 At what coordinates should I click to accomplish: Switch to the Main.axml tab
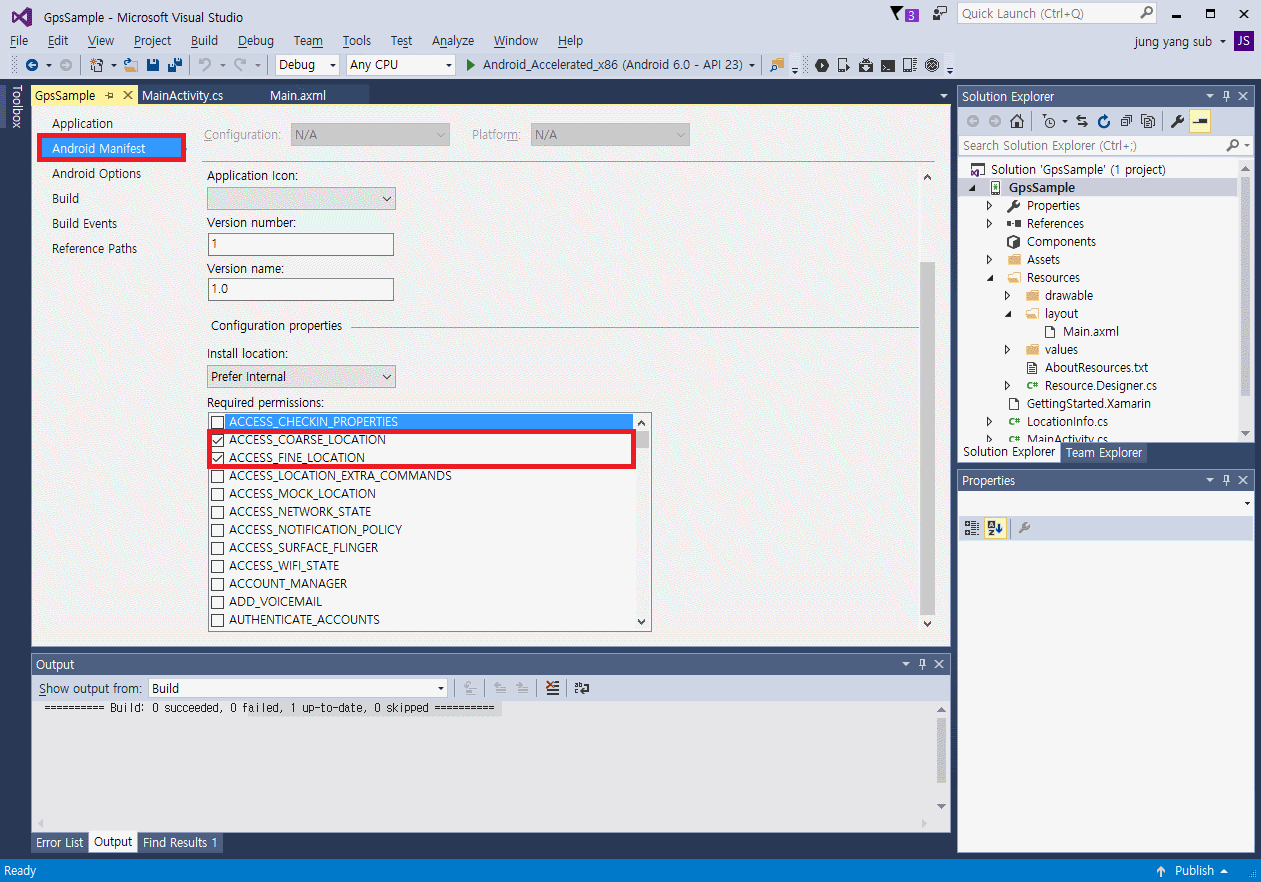[x=298, y=96]
